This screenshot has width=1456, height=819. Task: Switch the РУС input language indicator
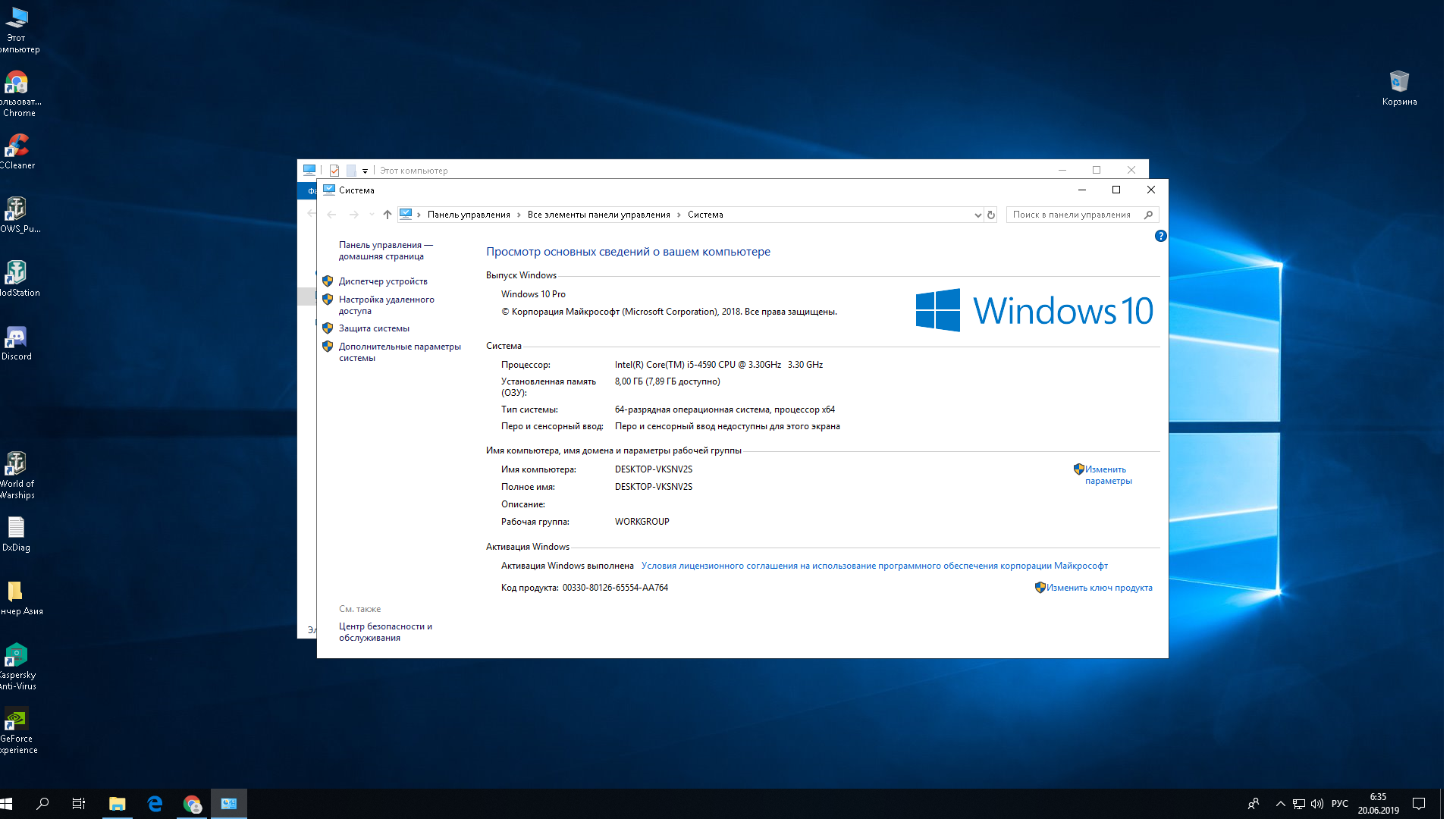(x=1340, y=804)
